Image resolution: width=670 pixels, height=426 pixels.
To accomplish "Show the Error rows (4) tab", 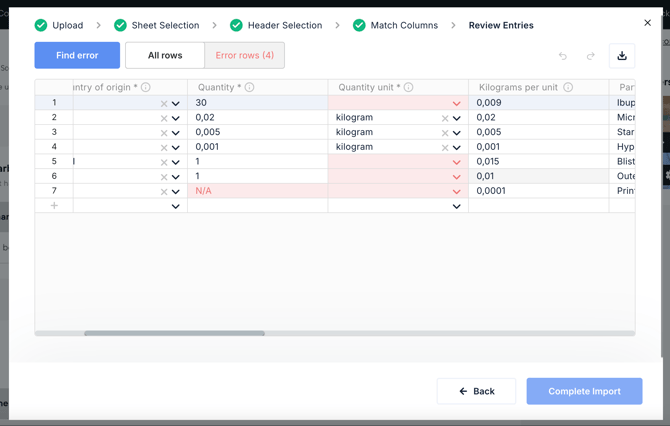I will point(245,55).
